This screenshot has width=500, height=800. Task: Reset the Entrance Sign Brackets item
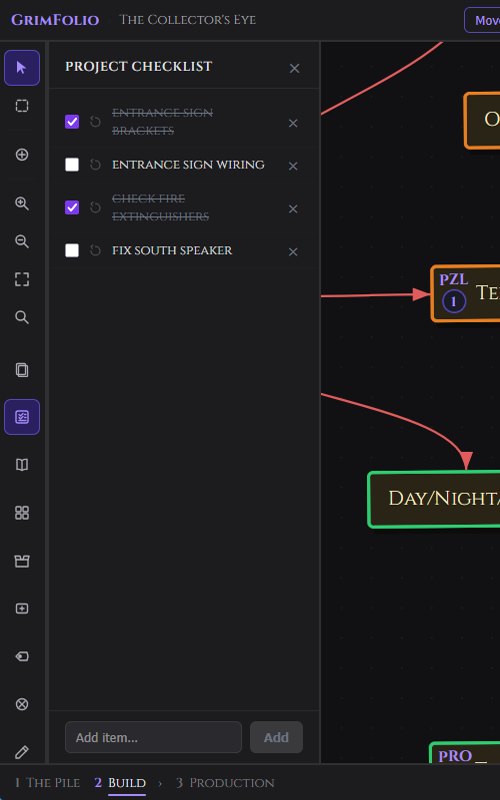pos(95,122)
